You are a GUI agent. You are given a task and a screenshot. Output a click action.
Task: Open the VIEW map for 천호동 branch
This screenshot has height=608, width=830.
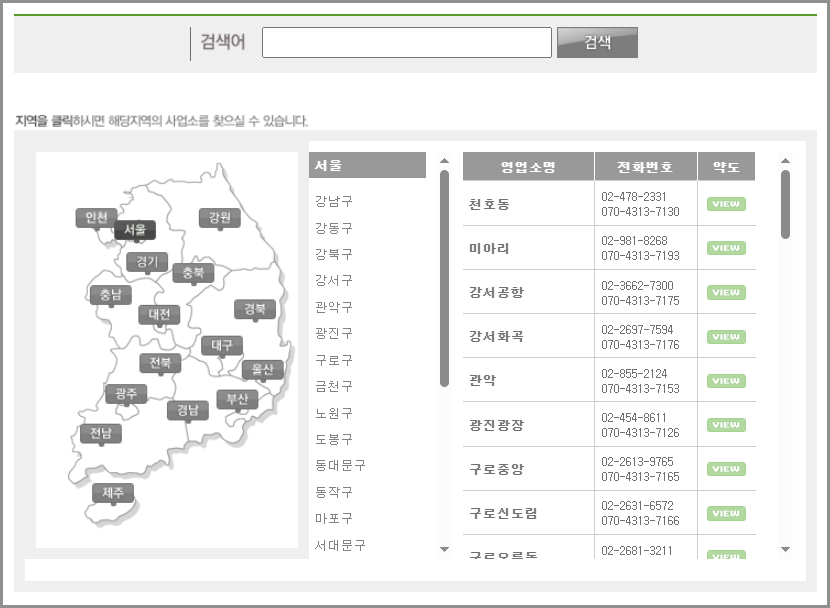point(726,203)
